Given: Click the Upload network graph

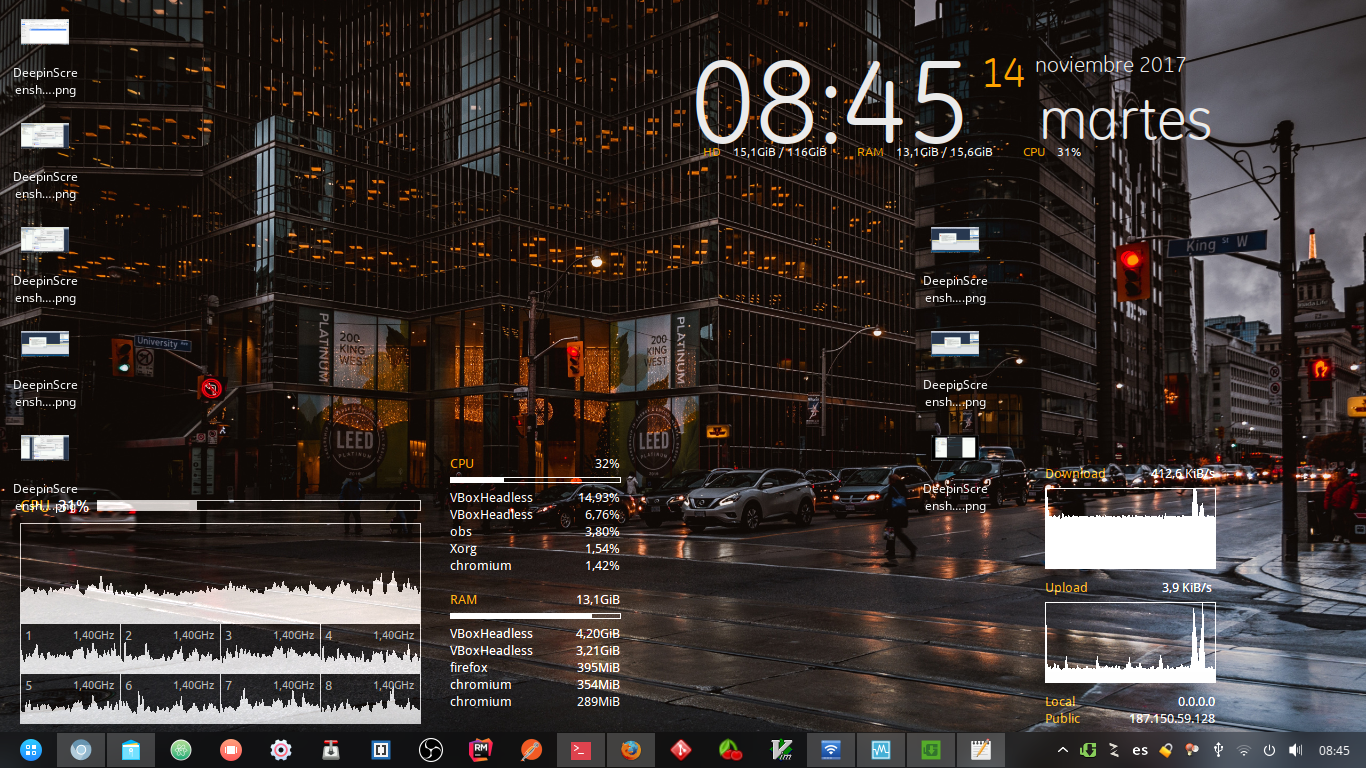Looking at the screenshot, I should pos(1130,642).
